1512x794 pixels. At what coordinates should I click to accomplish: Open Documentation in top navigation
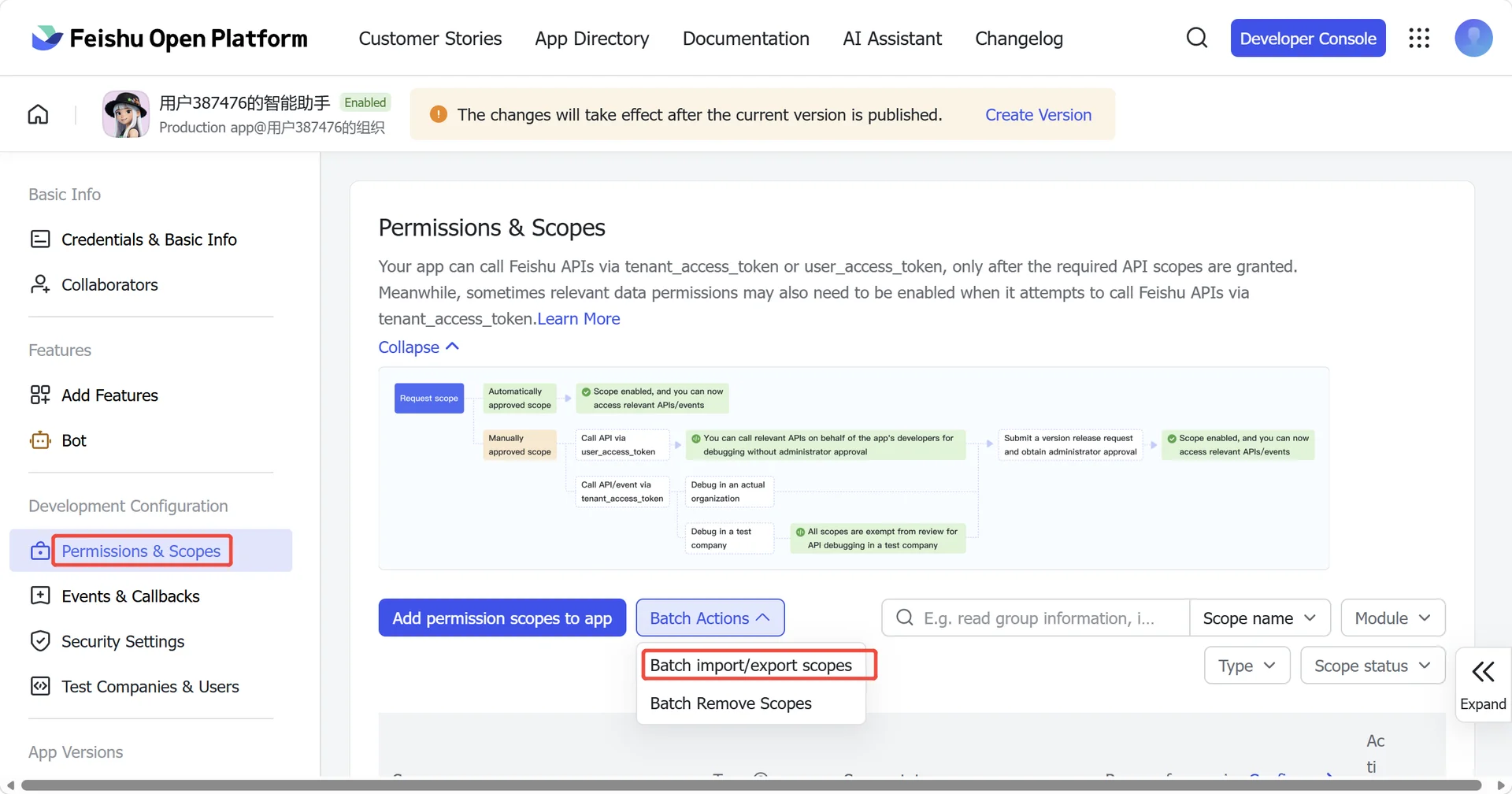[746, 39]
